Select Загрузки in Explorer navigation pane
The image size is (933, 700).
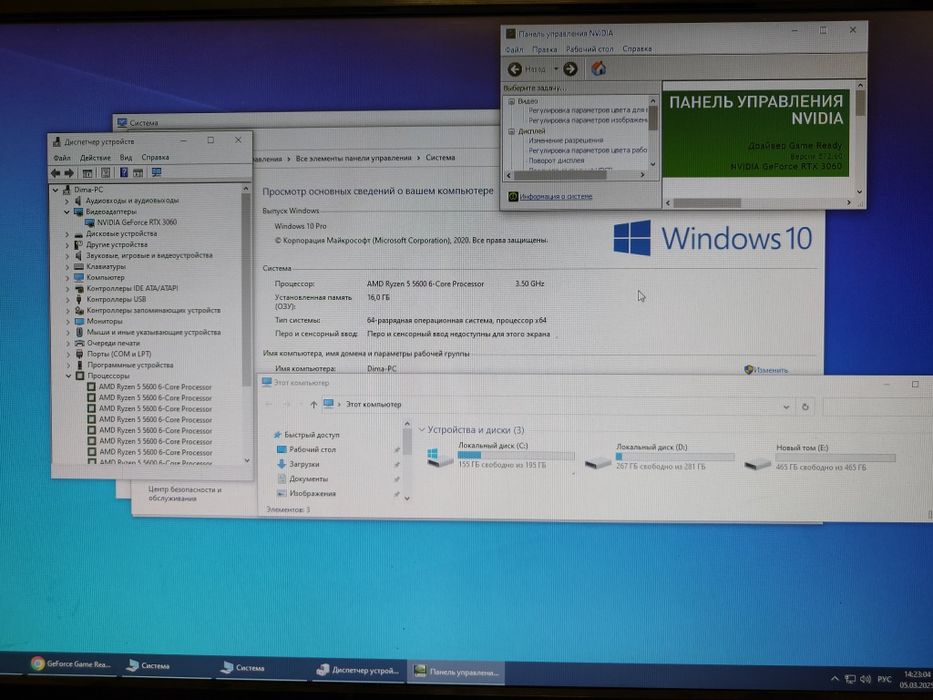pyautogui.click(x=304, y=464)
